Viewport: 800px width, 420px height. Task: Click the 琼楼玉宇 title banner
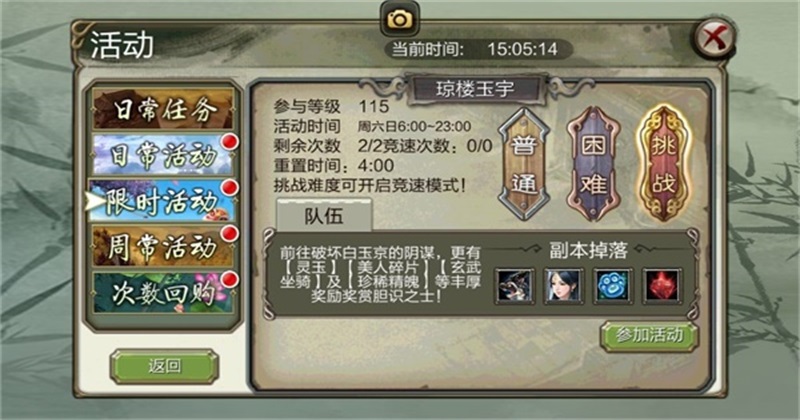coord(474,90)
